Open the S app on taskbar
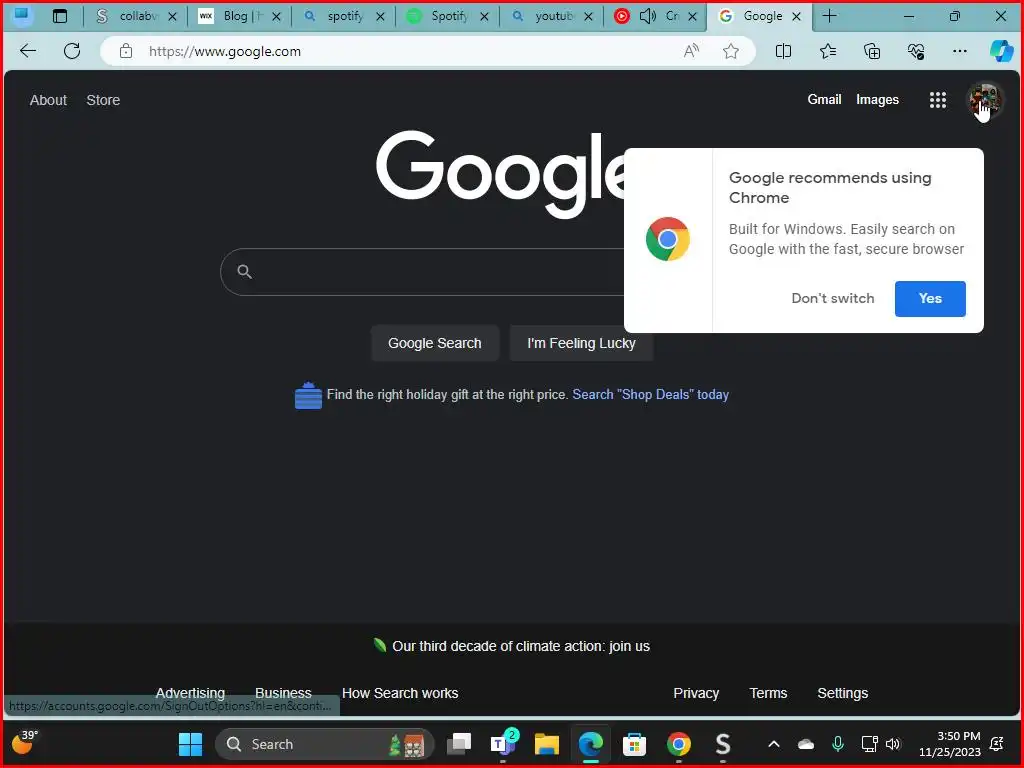This screenshot has width=1024, height=768. [x=722, y=744]
